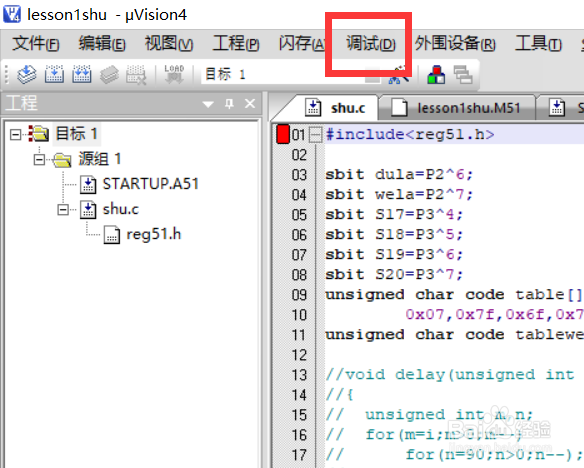Pin the 工程 project panel
Viewport: 584px width, 468px height.
[229, 104]
